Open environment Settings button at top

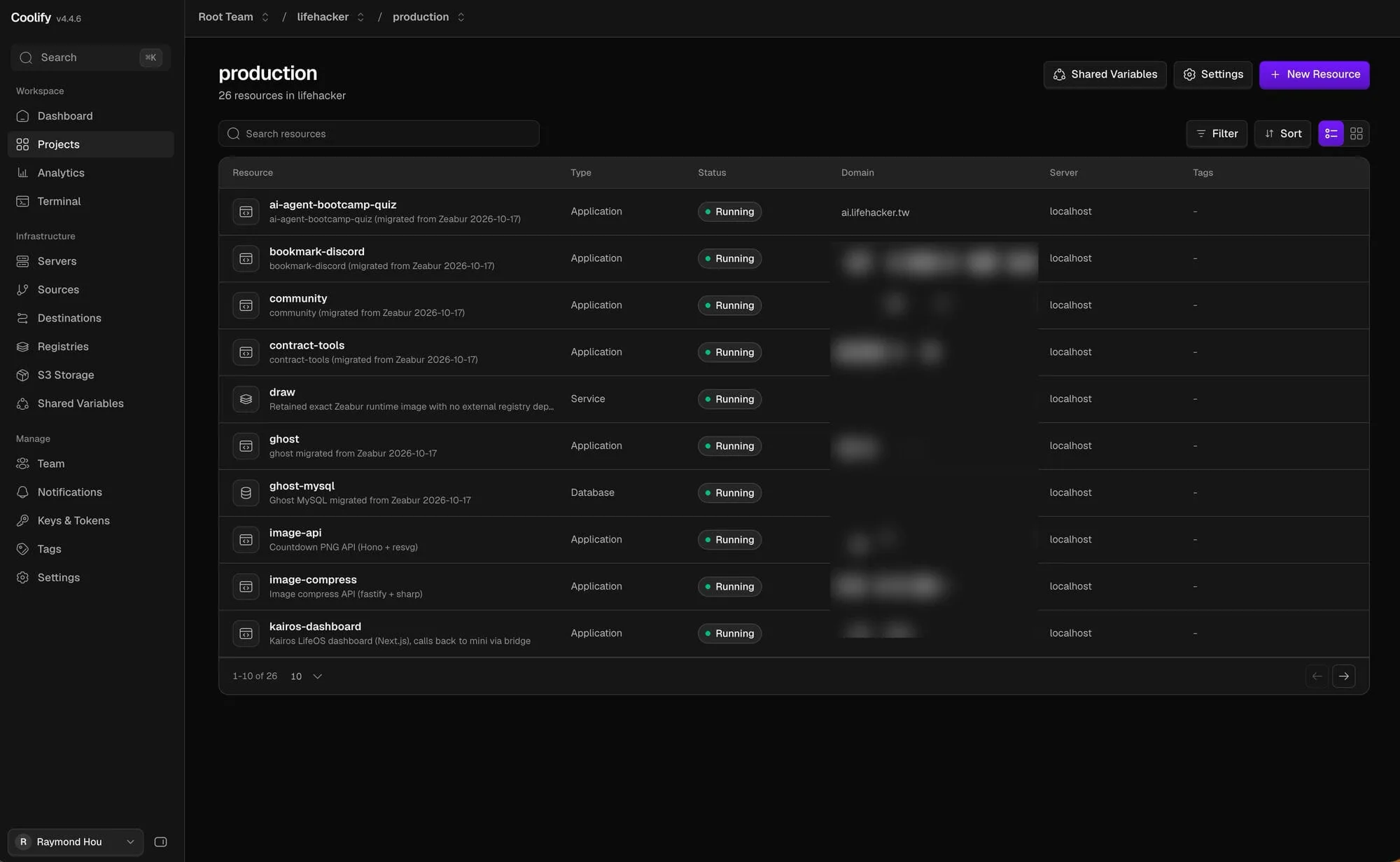point(1213,74)
